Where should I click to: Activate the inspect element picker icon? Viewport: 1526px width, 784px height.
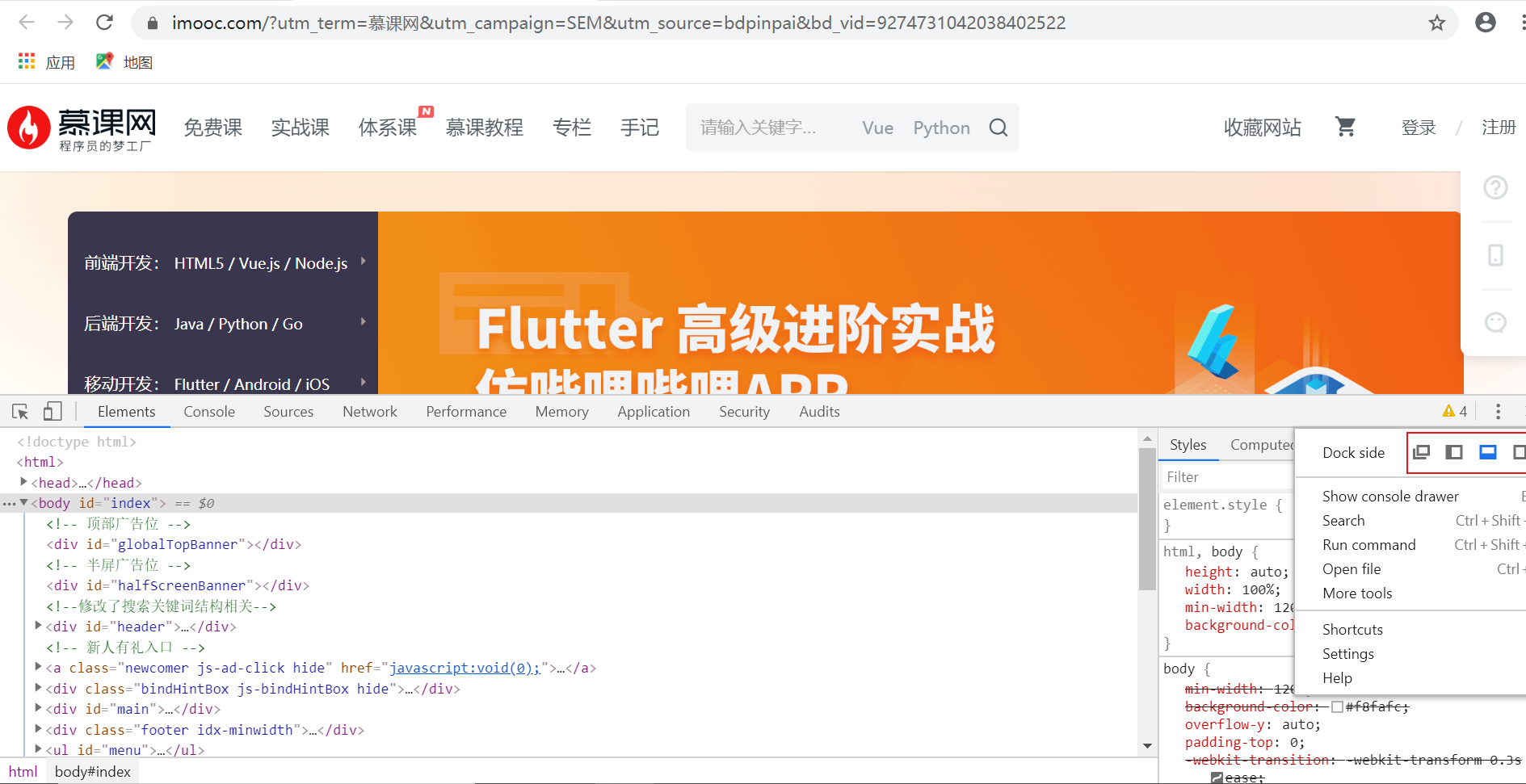coord(21,412)
